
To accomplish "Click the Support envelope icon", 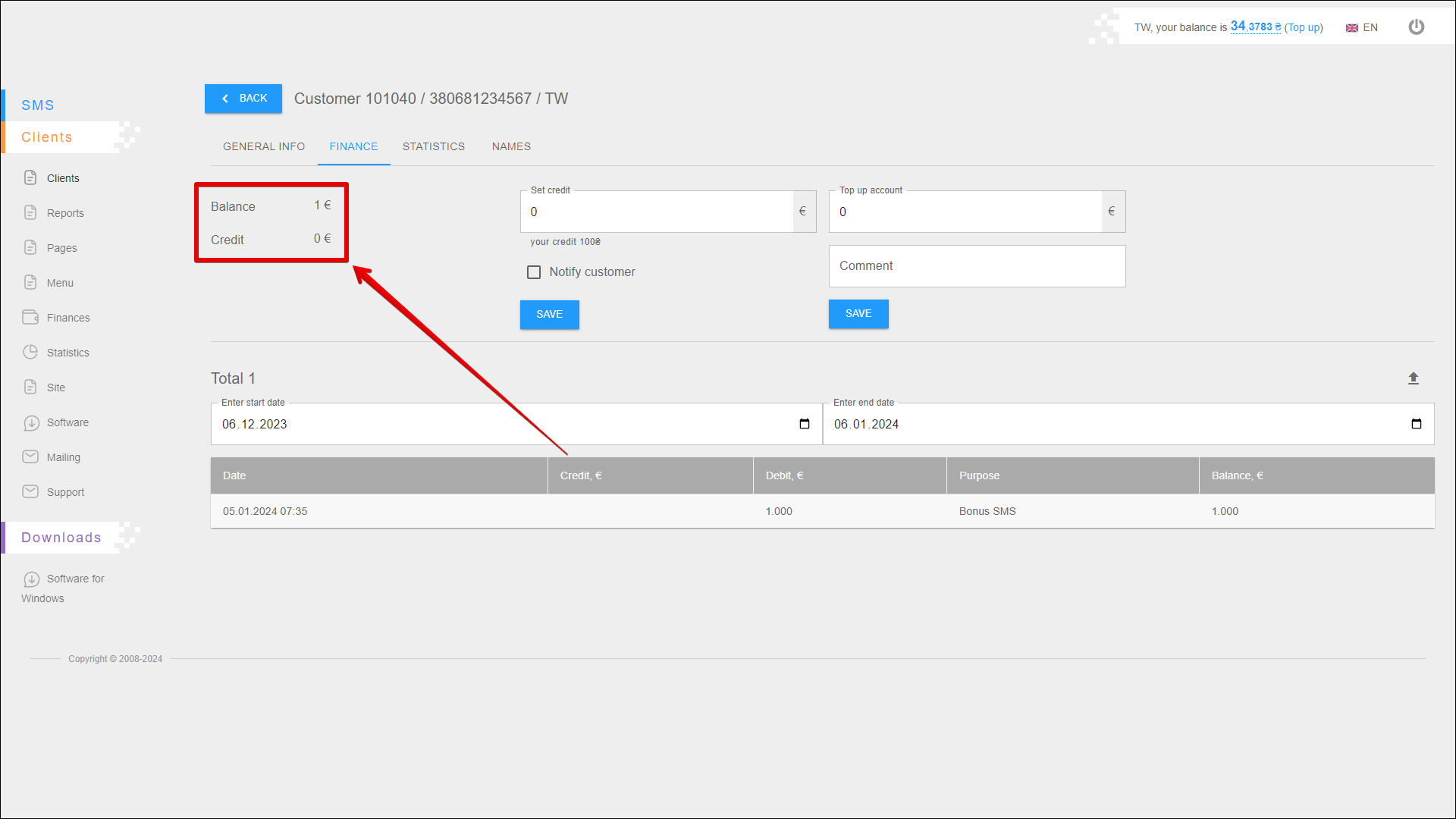I will pos(30,491).
